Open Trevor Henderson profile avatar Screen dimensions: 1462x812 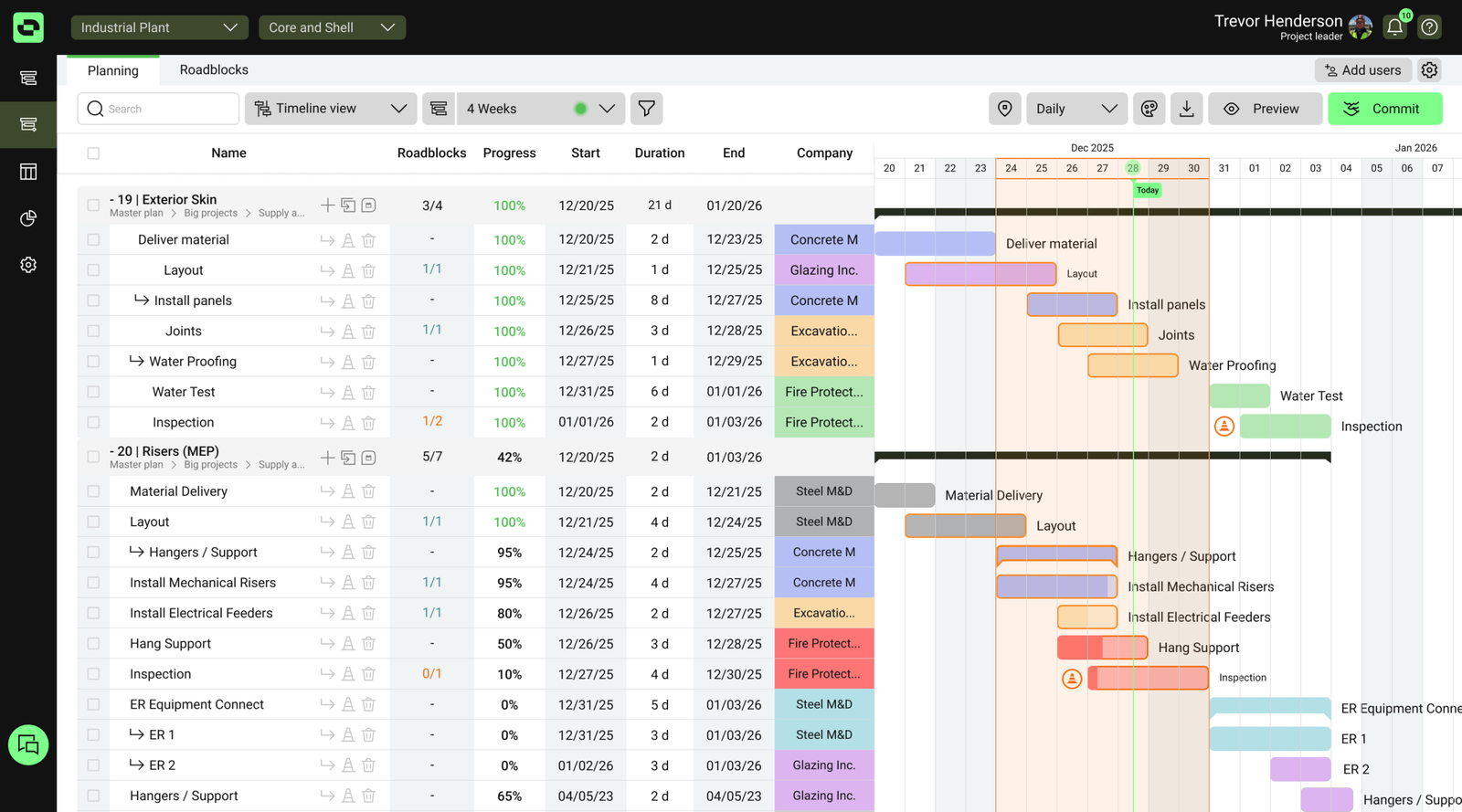click(1360, 27)
